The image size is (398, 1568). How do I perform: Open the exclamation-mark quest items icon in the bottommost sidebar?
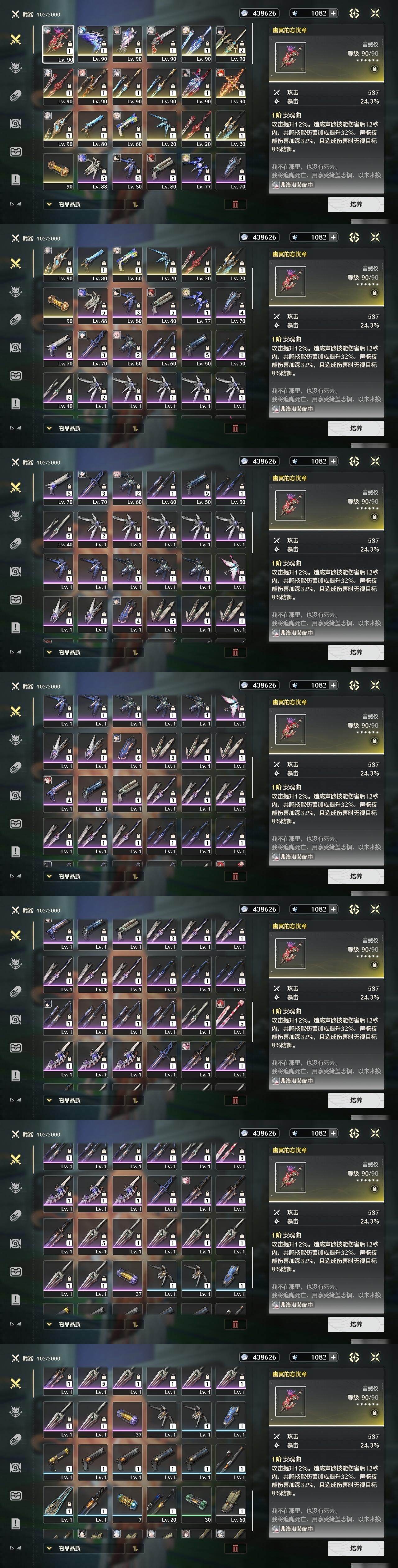(x=16, y=1524)
